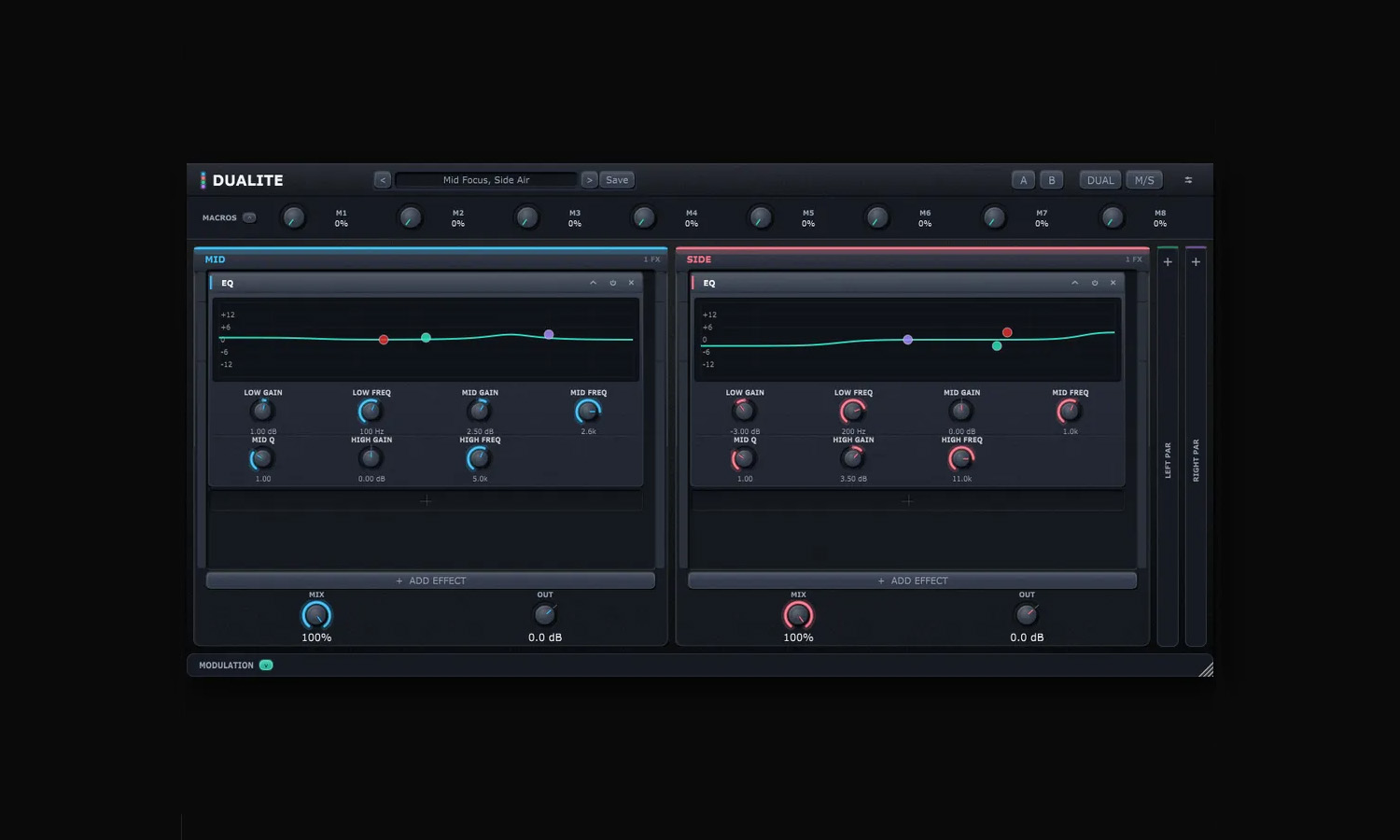Viewport: 1400px width, 840px height.
Task: Adjust Mid EQ Mid Gain knob
Action: pyautogui.click(x=480, y=411)
